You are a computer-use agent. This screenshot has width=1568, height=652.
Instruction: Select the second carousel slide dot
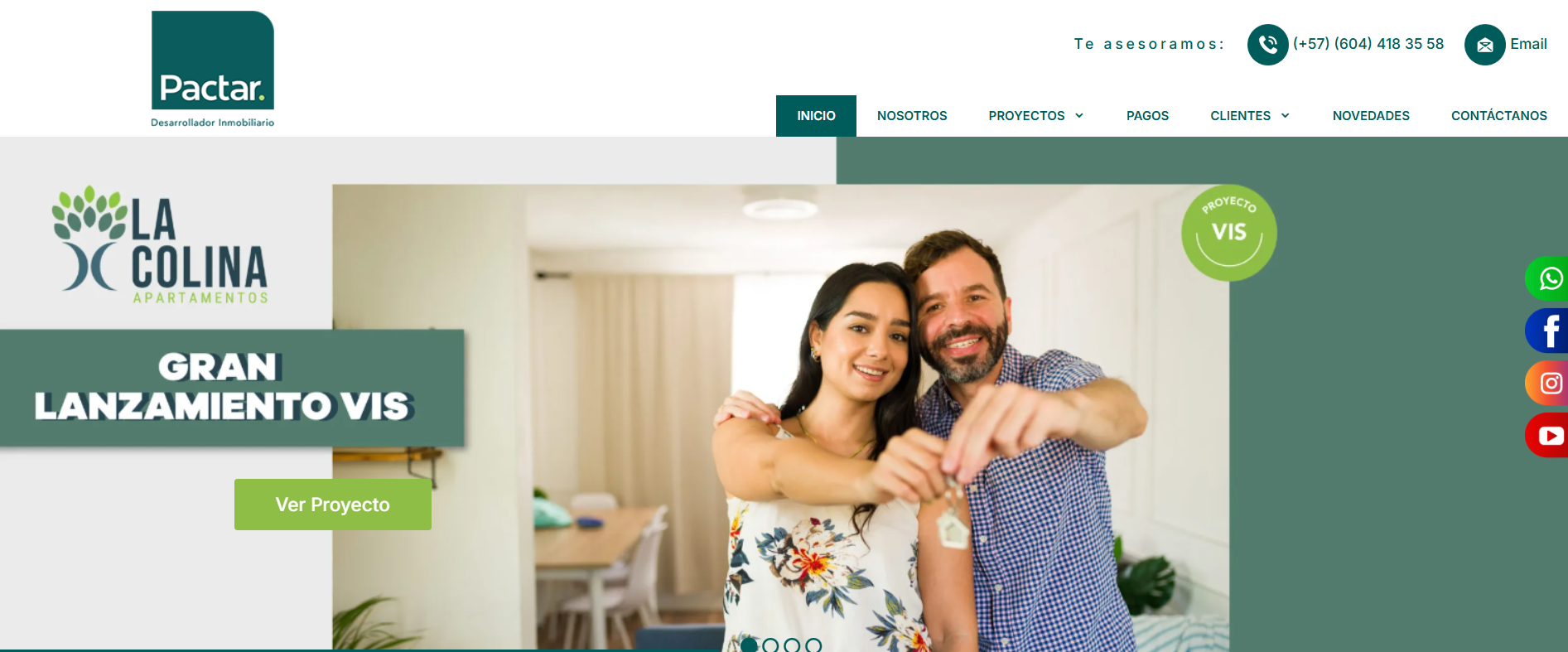point(770,645)
